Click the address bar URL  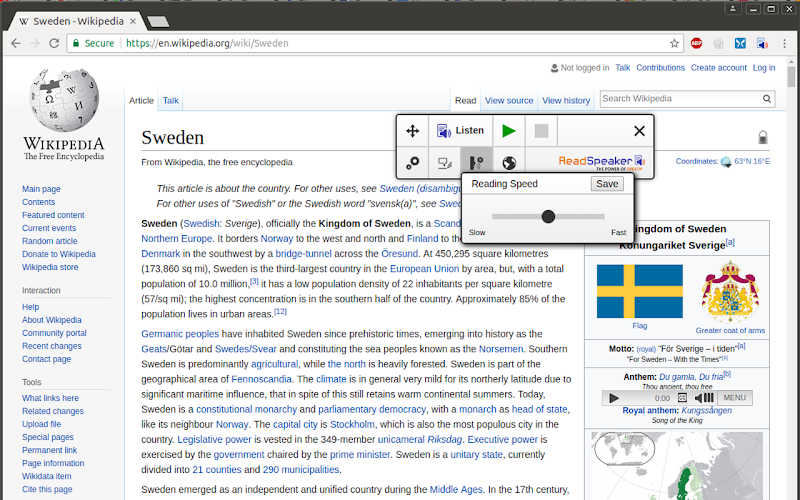(x=207, y=43)
